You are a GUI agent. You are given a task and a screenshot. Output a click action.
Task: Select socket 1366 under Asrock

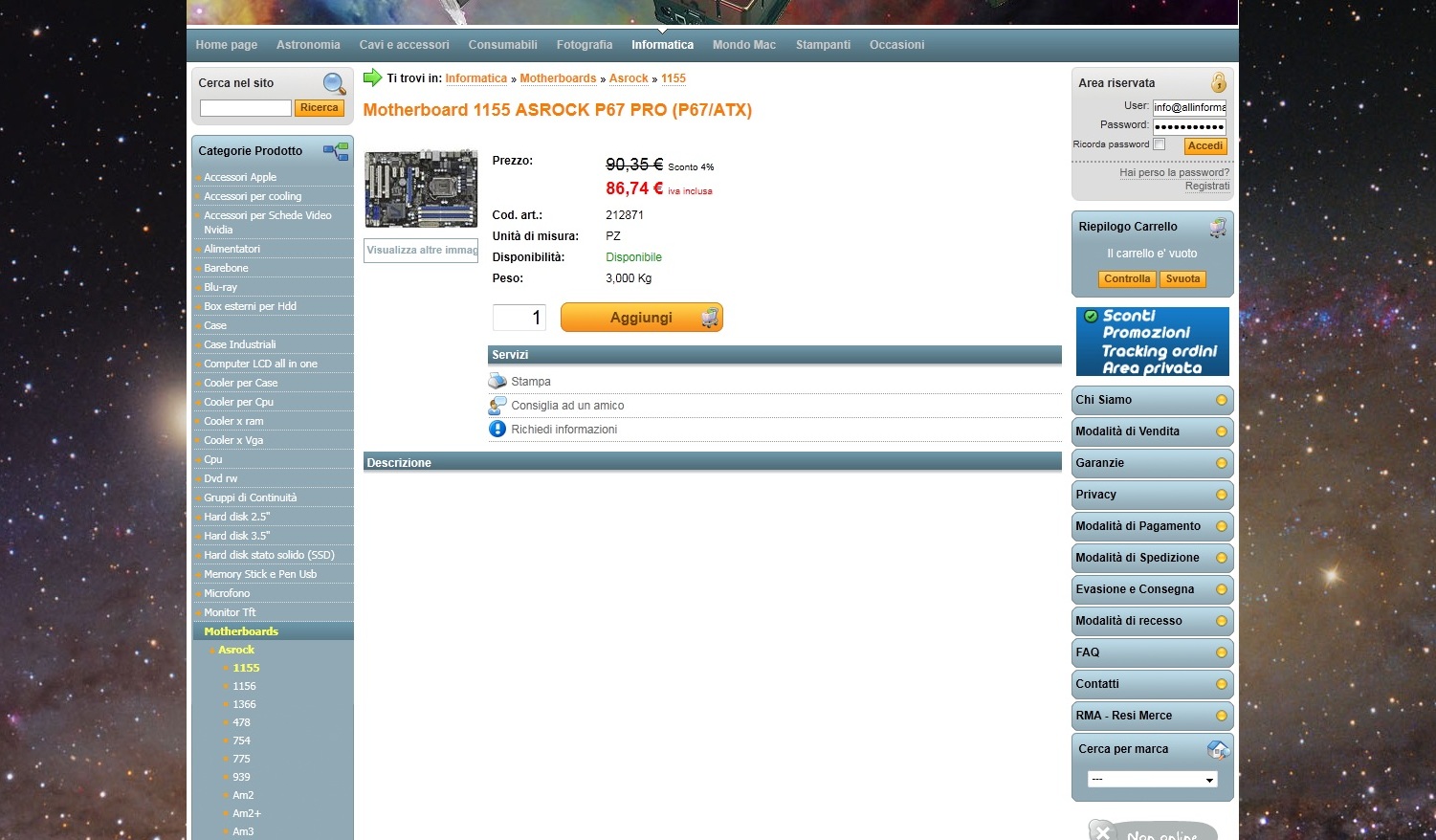tap(244, 704)
